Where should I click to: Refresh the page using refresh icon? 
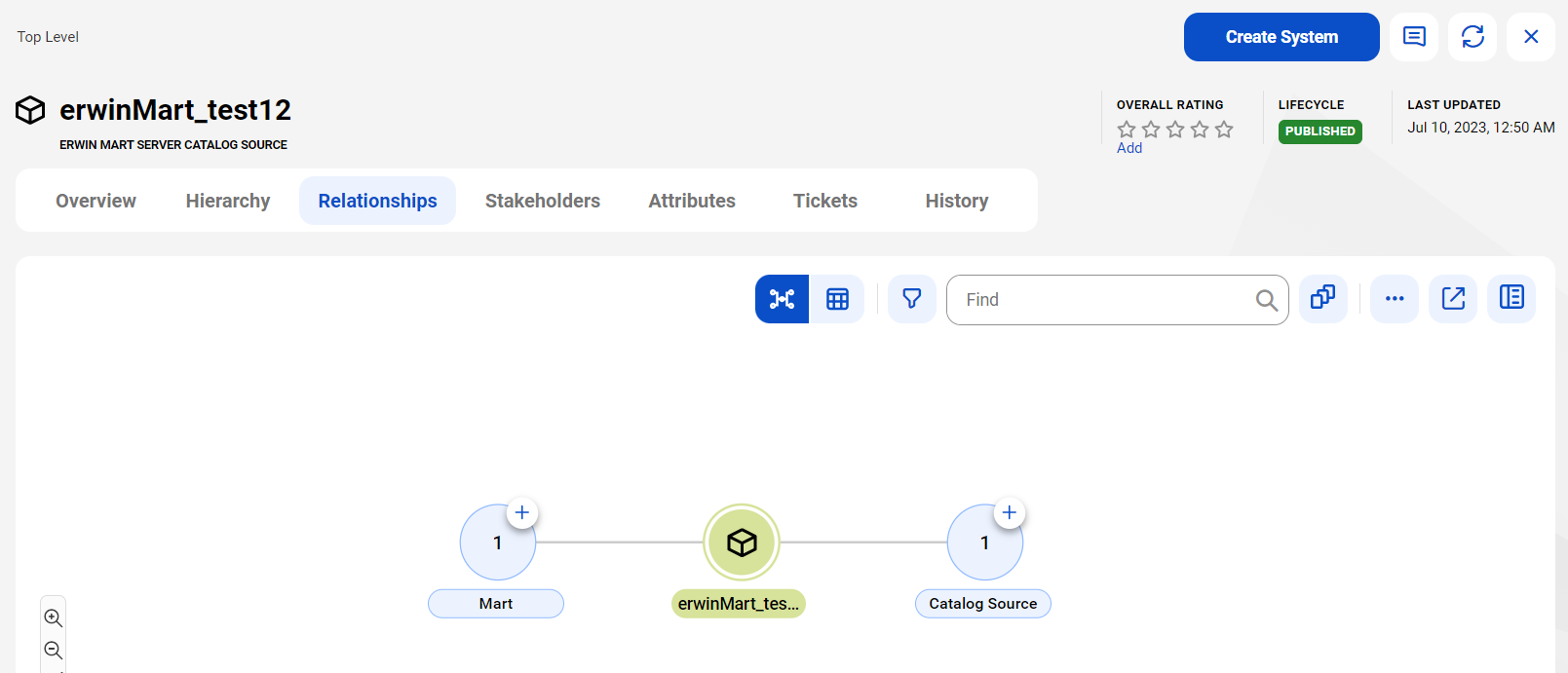pyautogui.click(x=1472, y=37)
